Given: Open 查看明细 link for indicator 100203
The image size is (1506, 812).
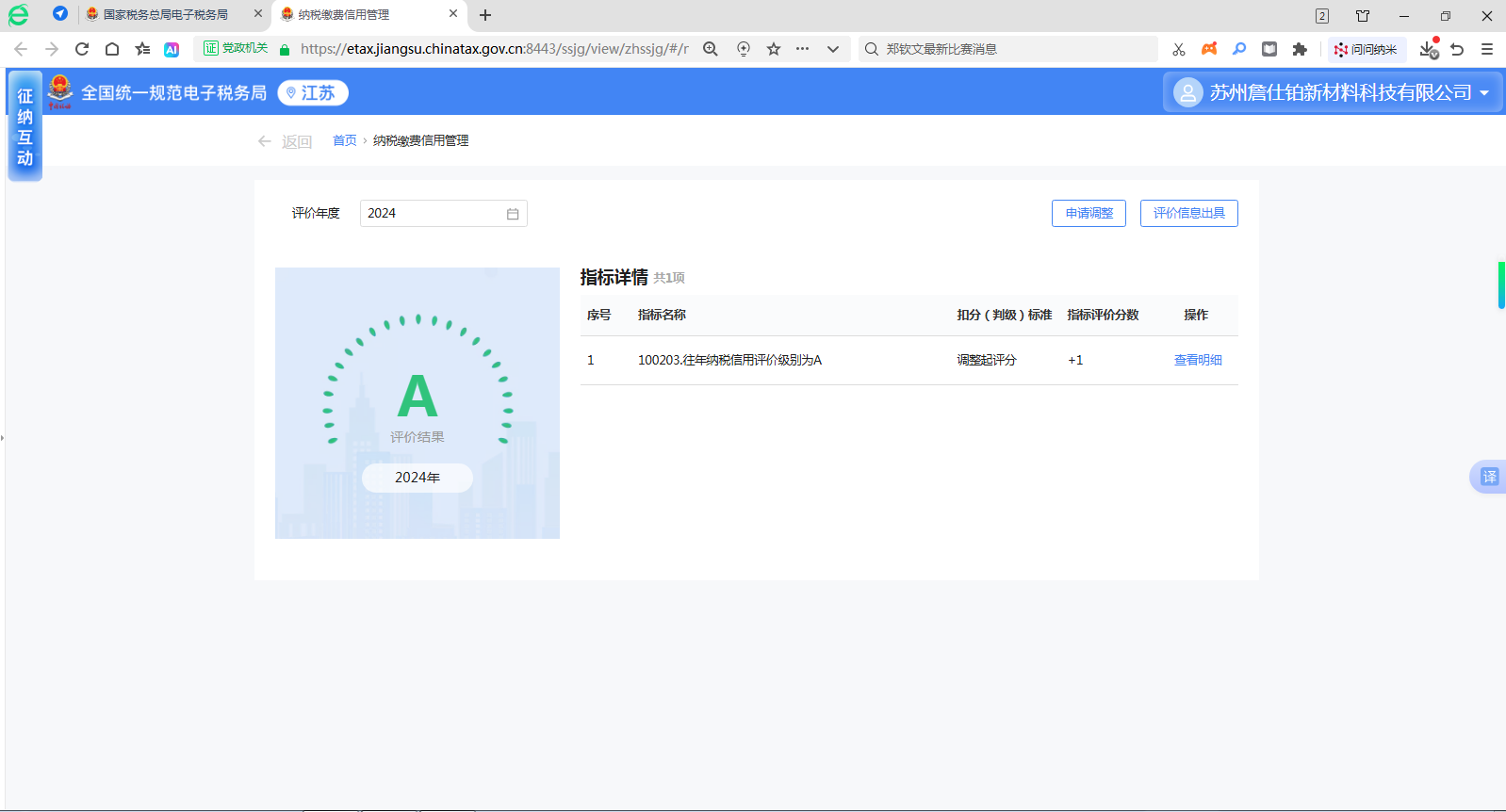Looking at the screenshot, I should pyautogui.click(x=1198, y=360).
